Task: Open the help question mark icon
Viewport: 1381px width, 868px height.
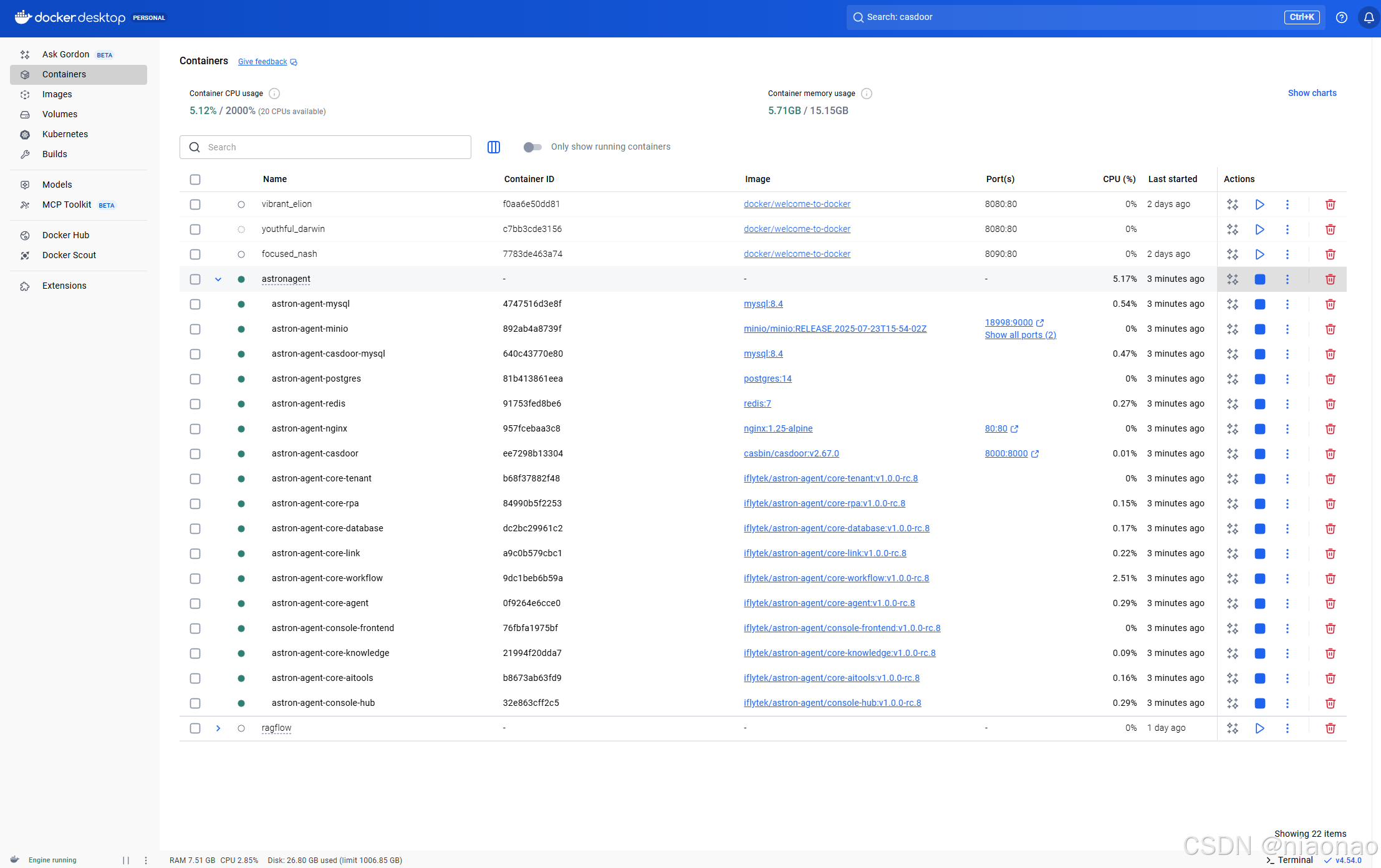Action: 1341,17
